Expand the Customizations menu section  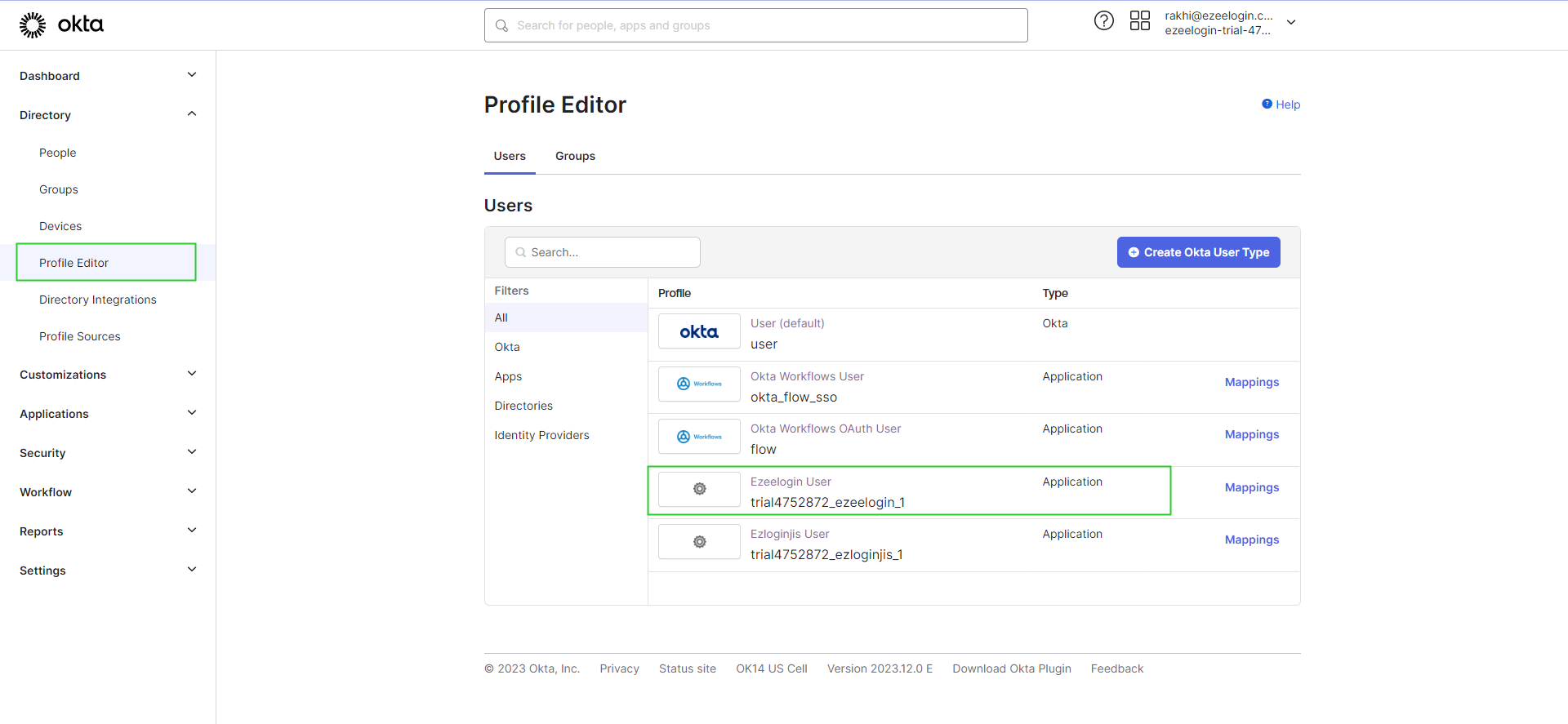pyautogui.click(x=192, y=374)
